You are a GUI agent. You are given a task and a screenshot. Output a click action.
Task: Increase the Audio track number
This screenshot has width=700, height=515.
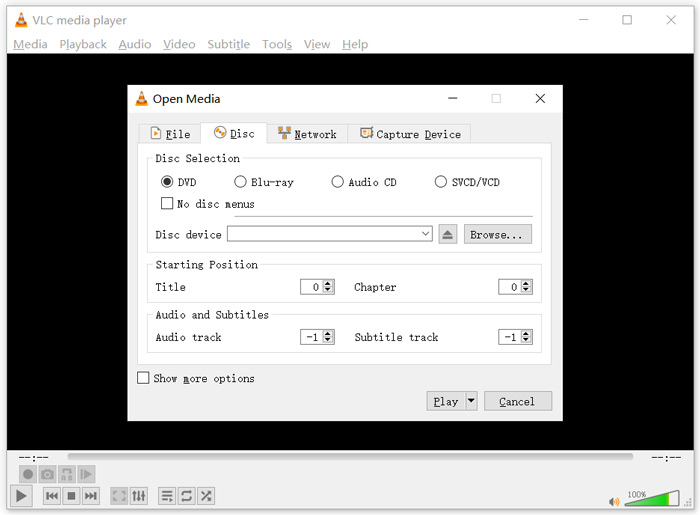pyautogui.click(x=328, y=333)
